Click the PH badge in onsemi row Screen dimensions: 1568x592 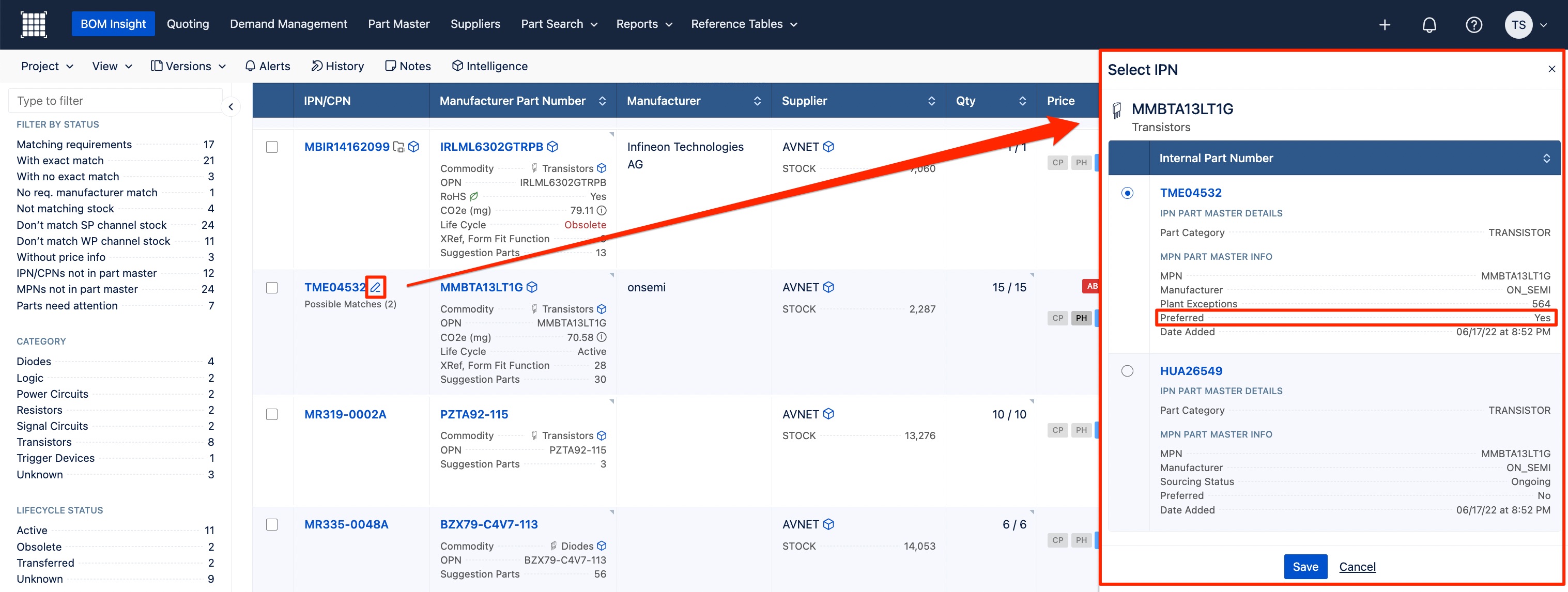point(1081,318)
